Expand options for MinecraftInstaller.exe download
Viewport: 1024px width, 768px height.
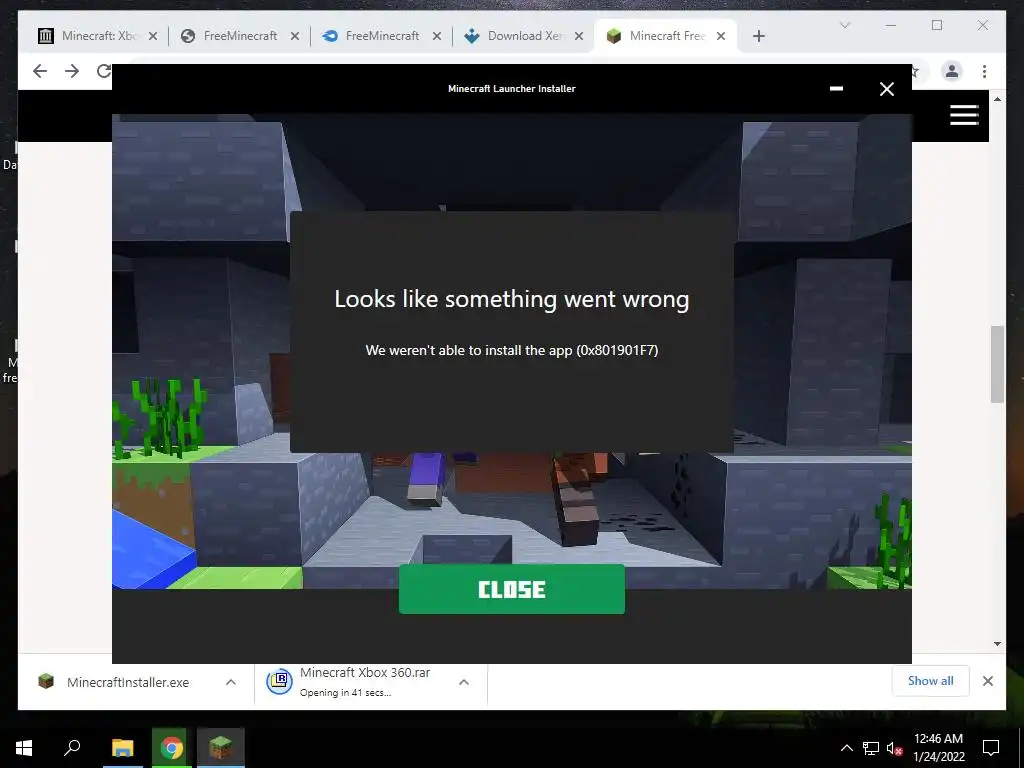[x=231, y=682]
